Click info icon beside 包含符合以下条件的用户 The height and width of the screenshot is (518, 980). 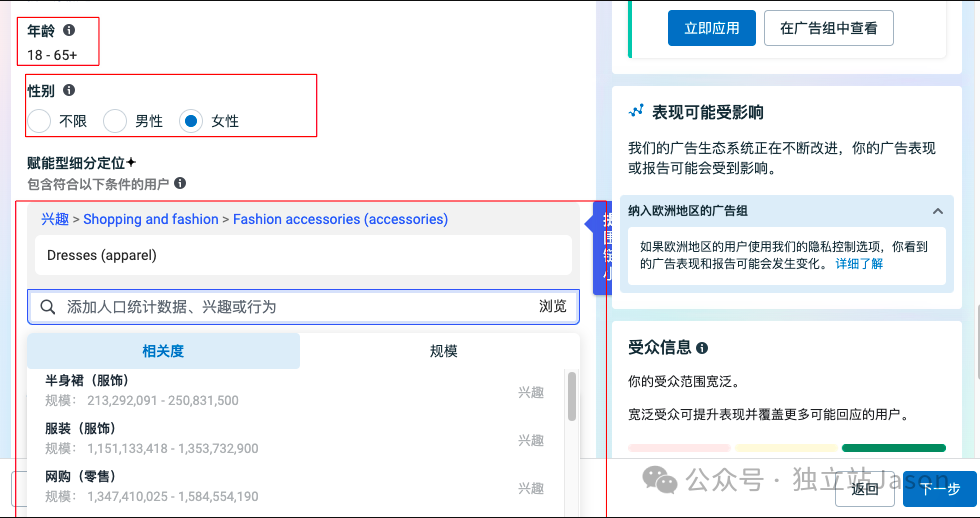tap(180, 183)
